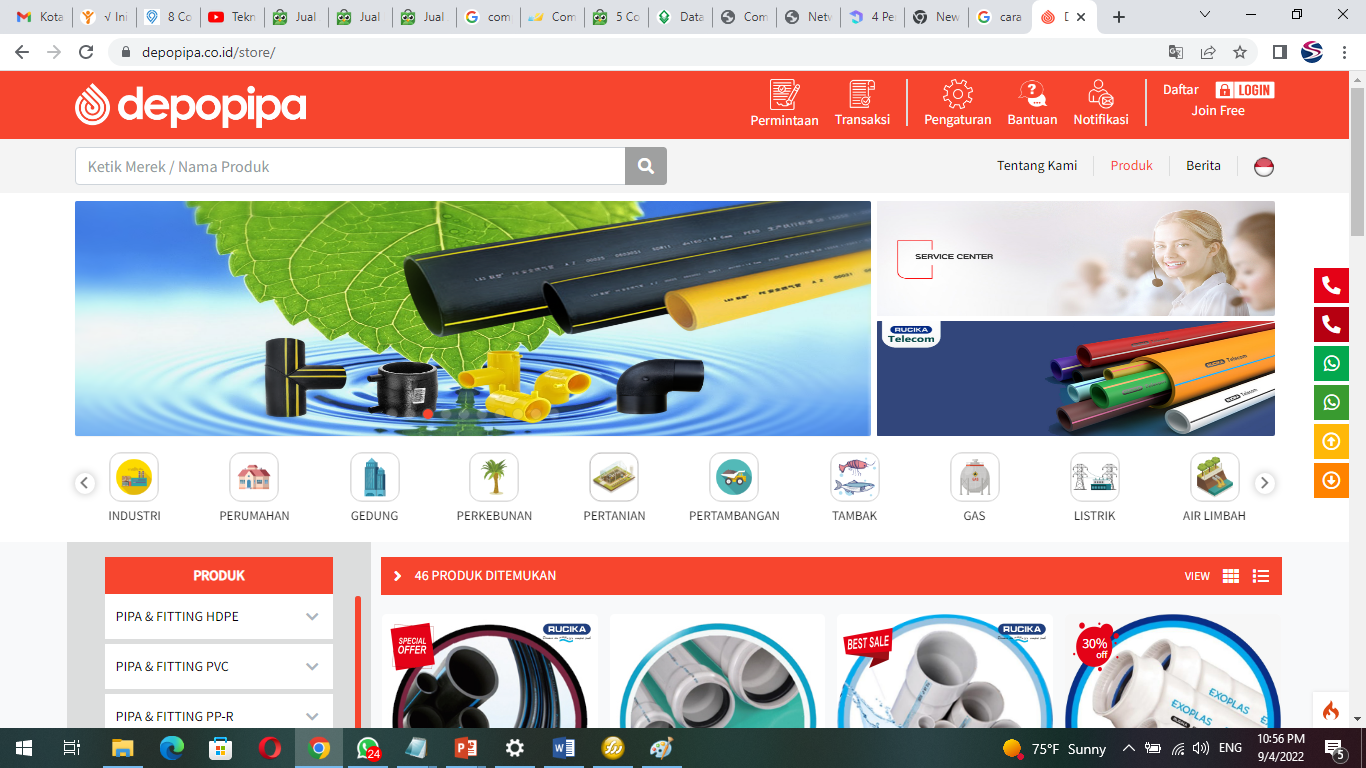Show previous categories with left arrow
The height and width of the screenshot is (768, 1366).
point(85,483)
